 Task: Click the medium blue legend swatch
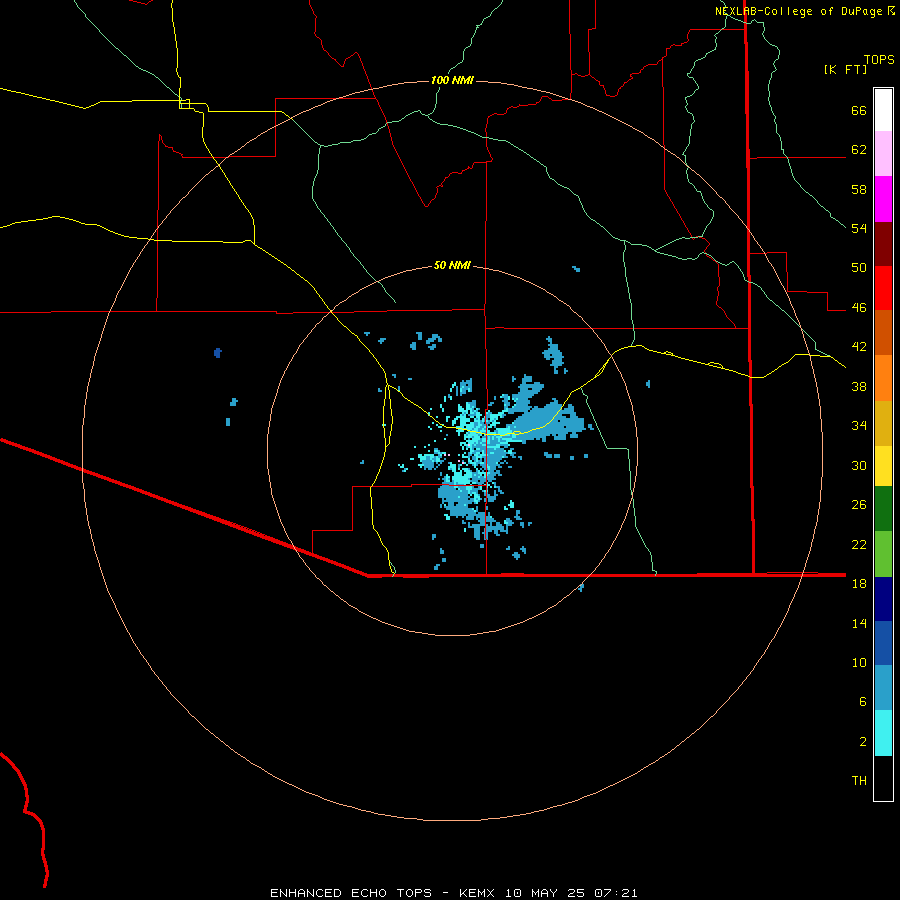point(883,643)
